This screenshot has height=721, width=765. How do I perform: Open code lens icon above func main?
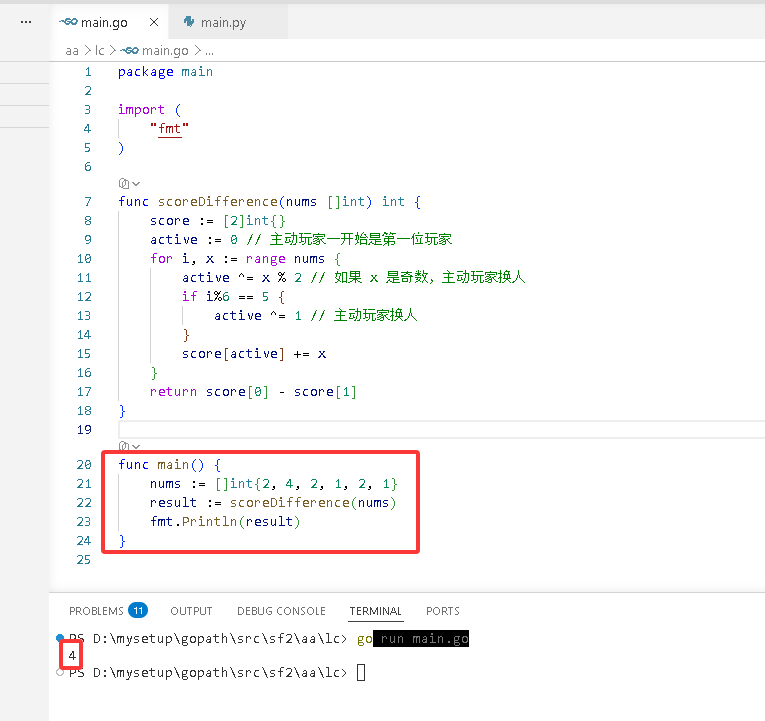pyautogui.click(x=124, y=445)
